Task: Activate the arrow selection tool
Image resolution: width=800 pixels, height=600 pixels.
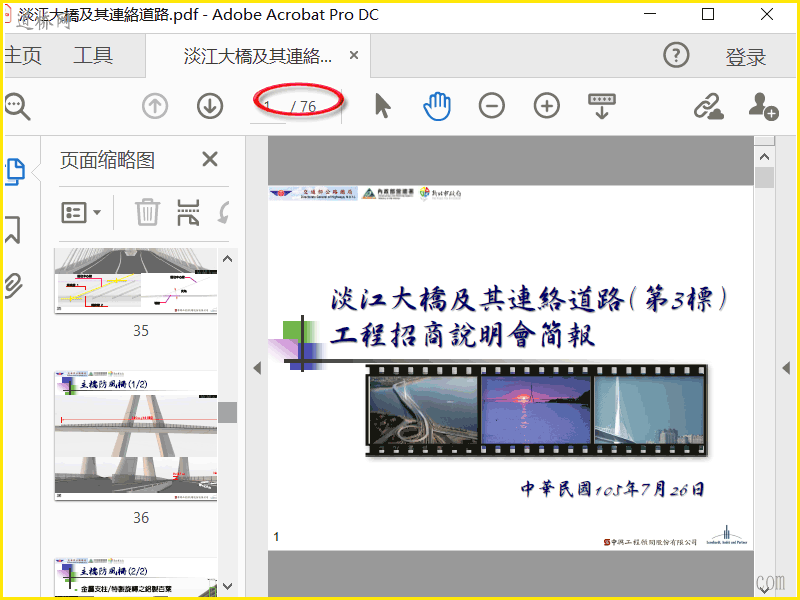Action: pyautogui.click(x=382, y=106)
